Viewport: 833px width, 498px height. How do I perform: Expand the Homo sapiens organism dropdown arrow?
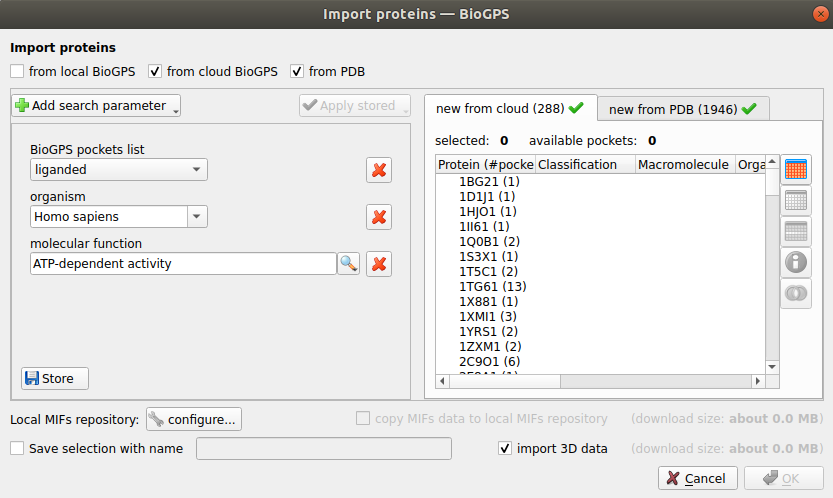(x=197, y=217)
